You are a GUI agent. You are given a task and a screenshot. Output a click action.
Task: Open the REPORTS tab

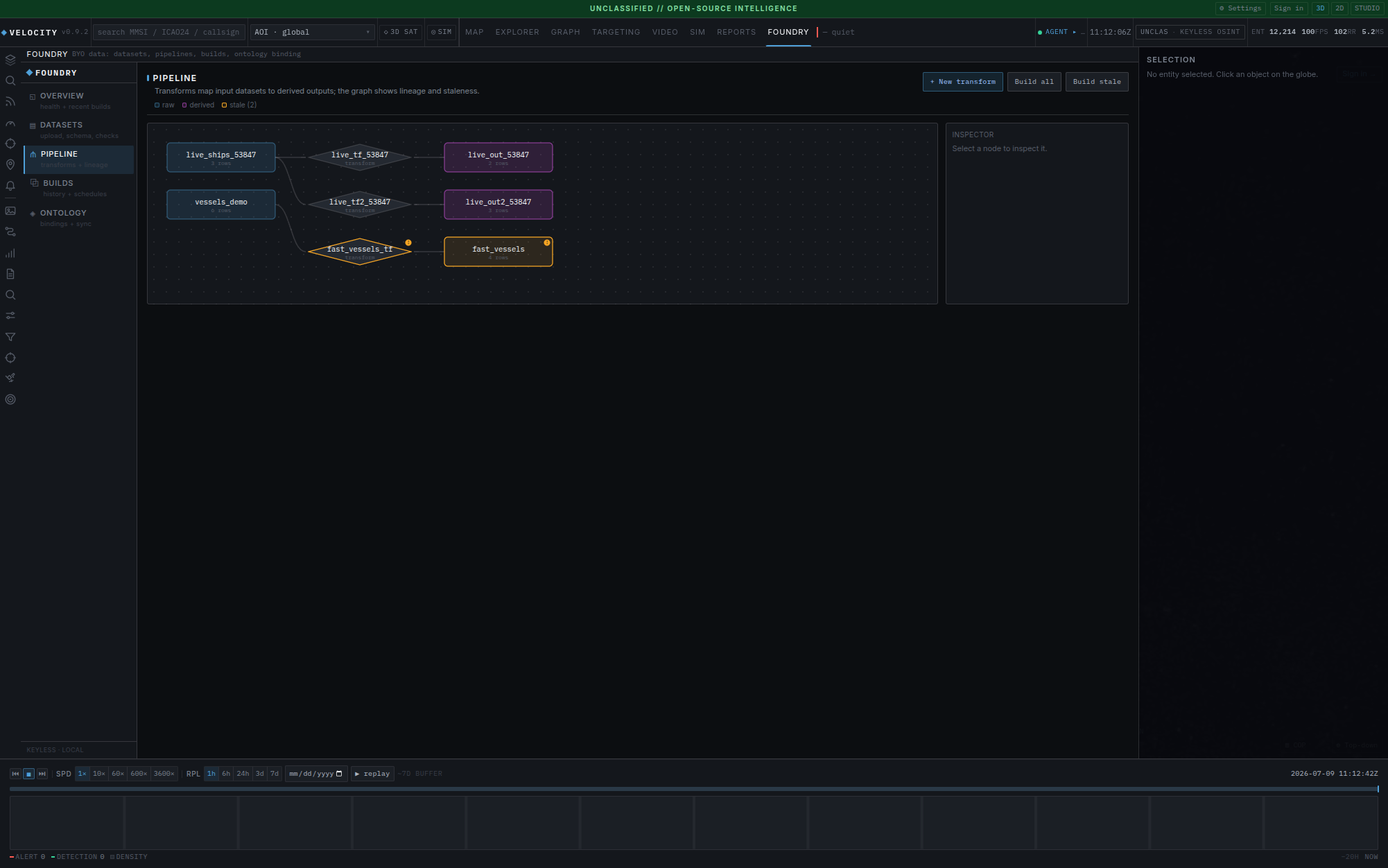tap(736, 32)
